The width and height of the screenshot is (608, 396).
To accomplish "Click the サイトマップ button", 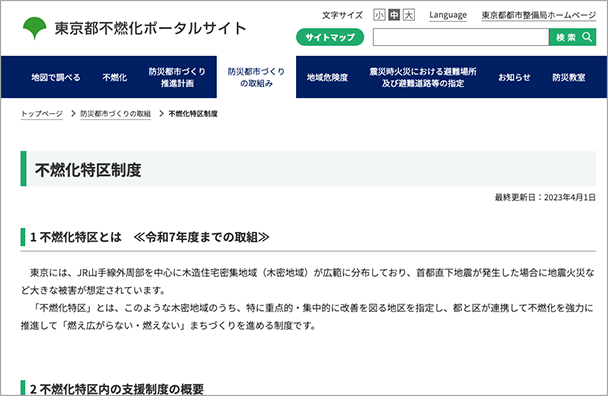I will tap(330, 37).
